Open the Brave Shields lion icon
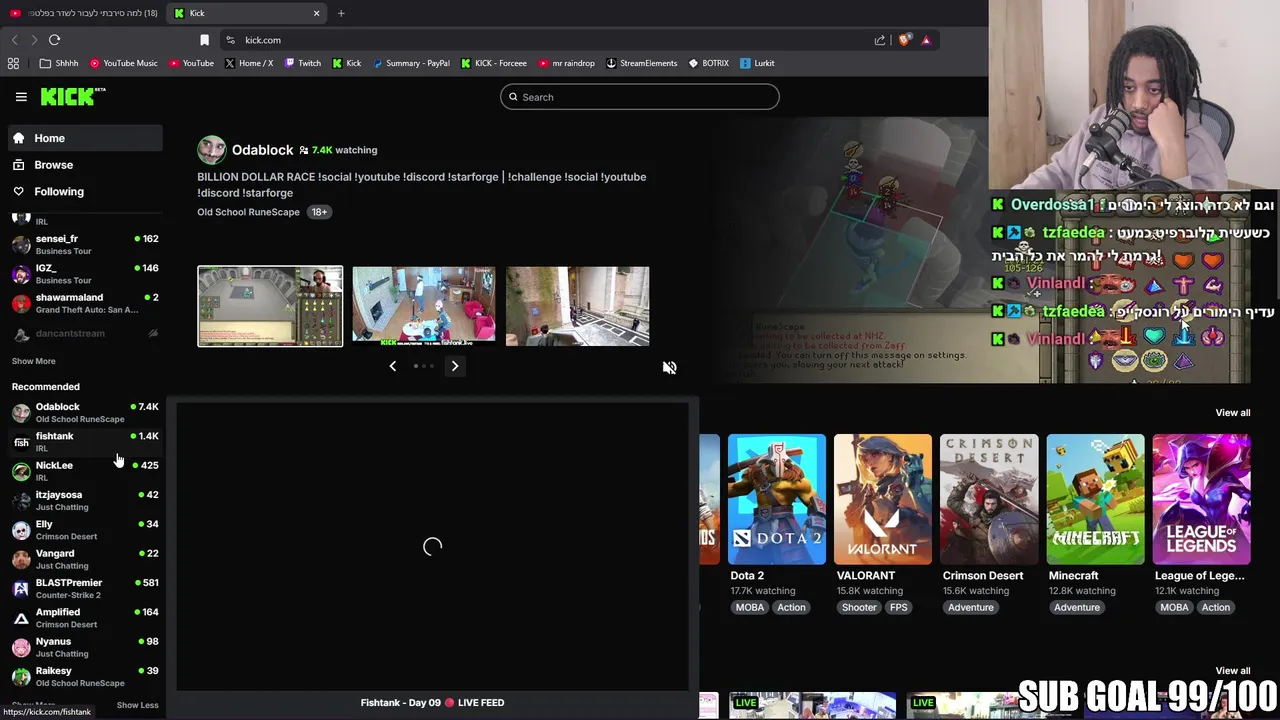 (x=904, y=40)
